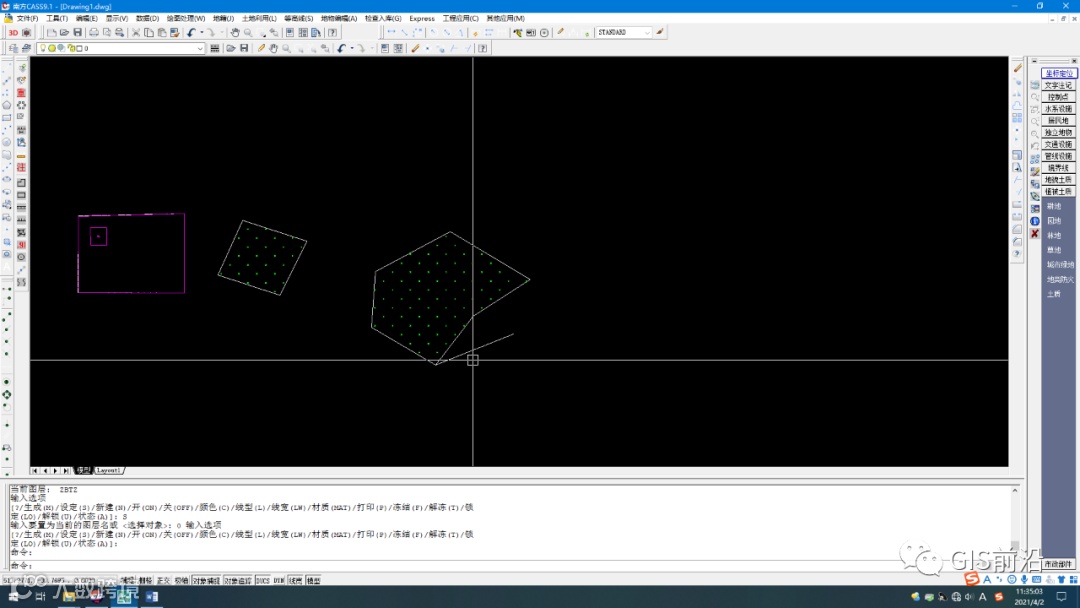The width and height of the screenshot is (1080, 608).
Task: Open Word from the Windows taskbar
Action: (152, 596)
